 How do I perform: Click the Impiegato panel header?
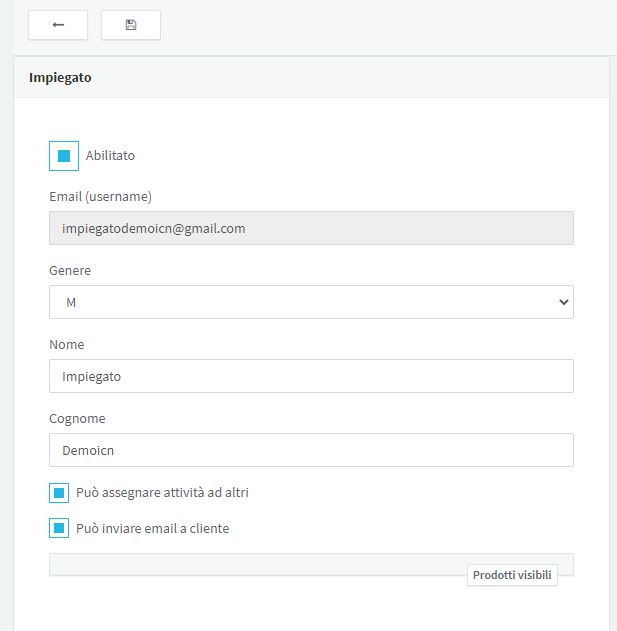[x=311, y=77]
